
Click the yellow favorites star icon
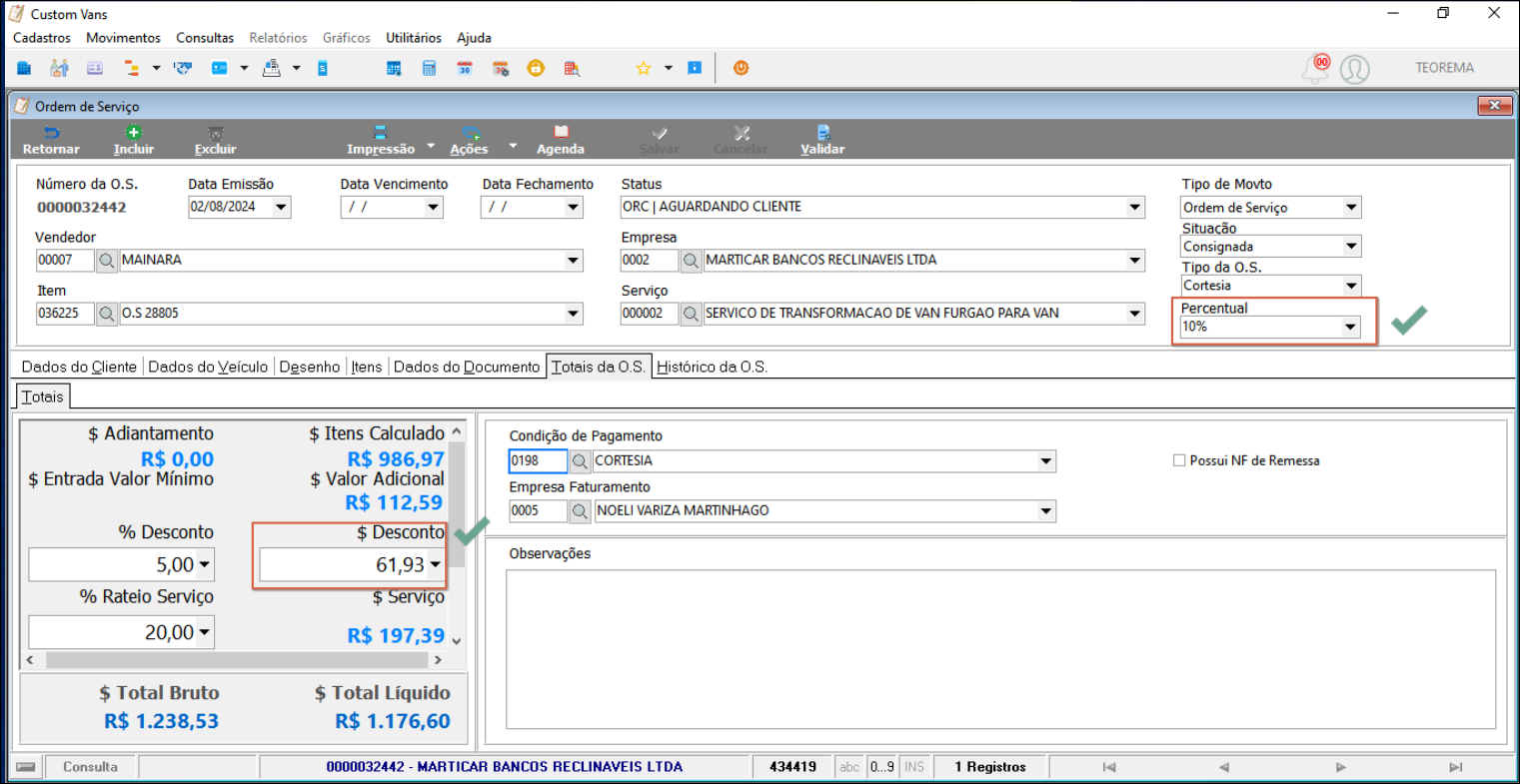(x=644, y=68)
